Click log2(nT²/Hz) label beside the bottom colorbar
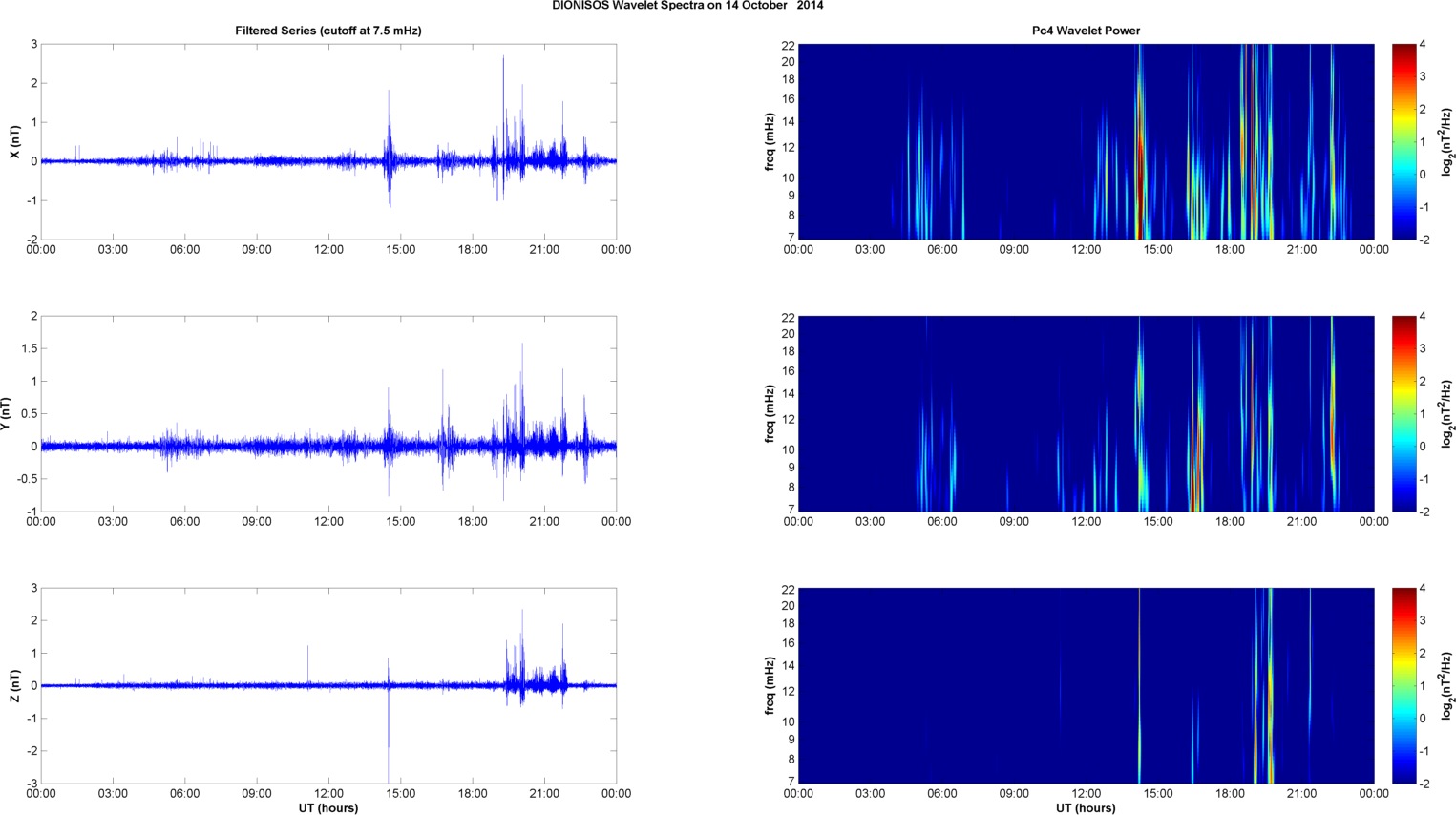Viewport: 1456px width, 815px height. point(1447,686)
